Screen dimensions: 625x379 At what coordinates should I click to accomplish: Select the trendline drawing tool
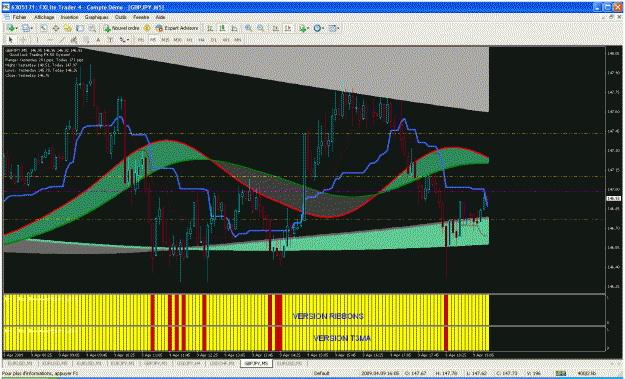62,40
